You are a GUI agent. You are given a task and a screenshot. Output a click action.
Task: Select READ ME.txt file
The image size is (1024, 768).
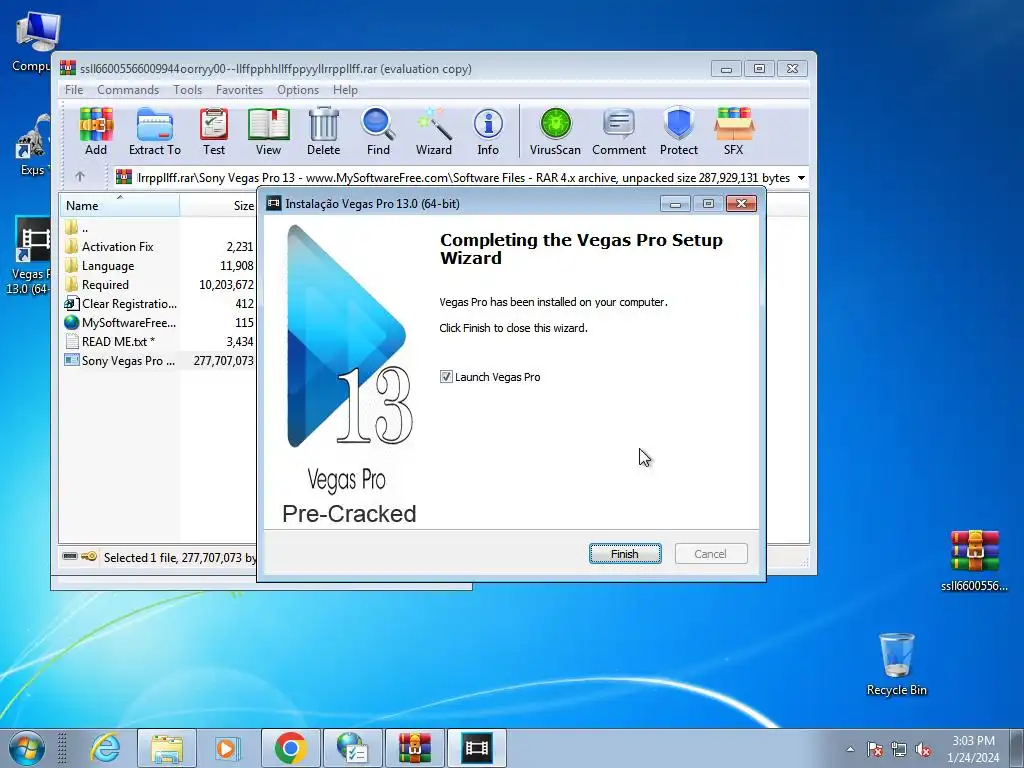point(158,342)
